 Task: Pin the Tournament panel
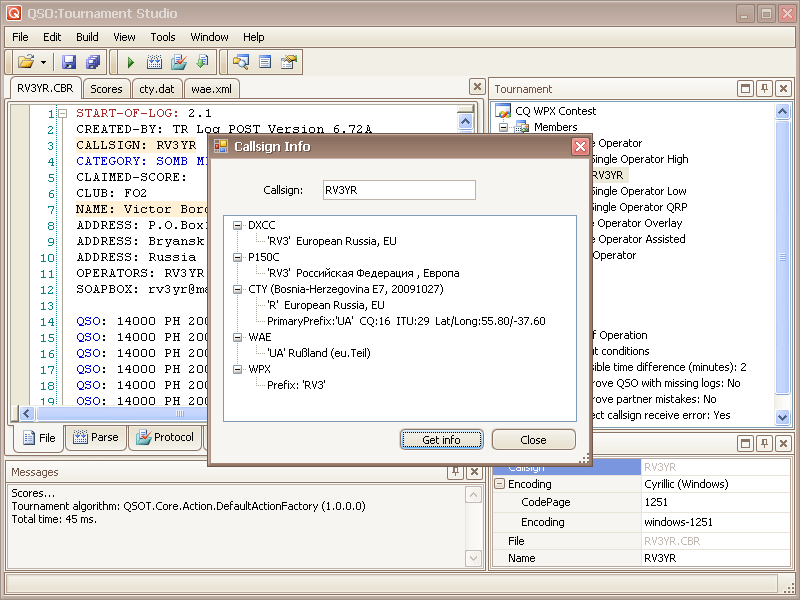(765, 89)
